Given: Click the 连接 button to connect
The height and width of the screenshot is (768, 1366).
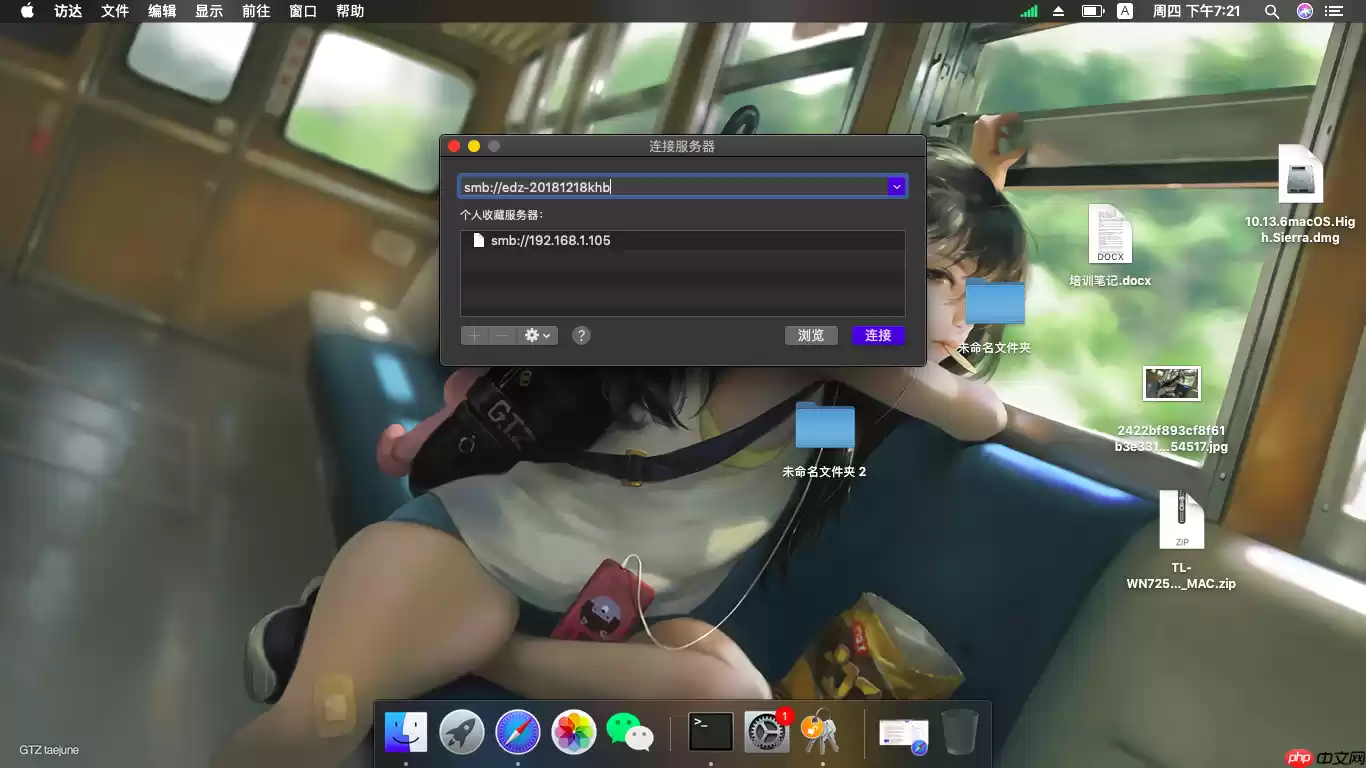Looking at the screenshot, I should (x=877, y=335).
